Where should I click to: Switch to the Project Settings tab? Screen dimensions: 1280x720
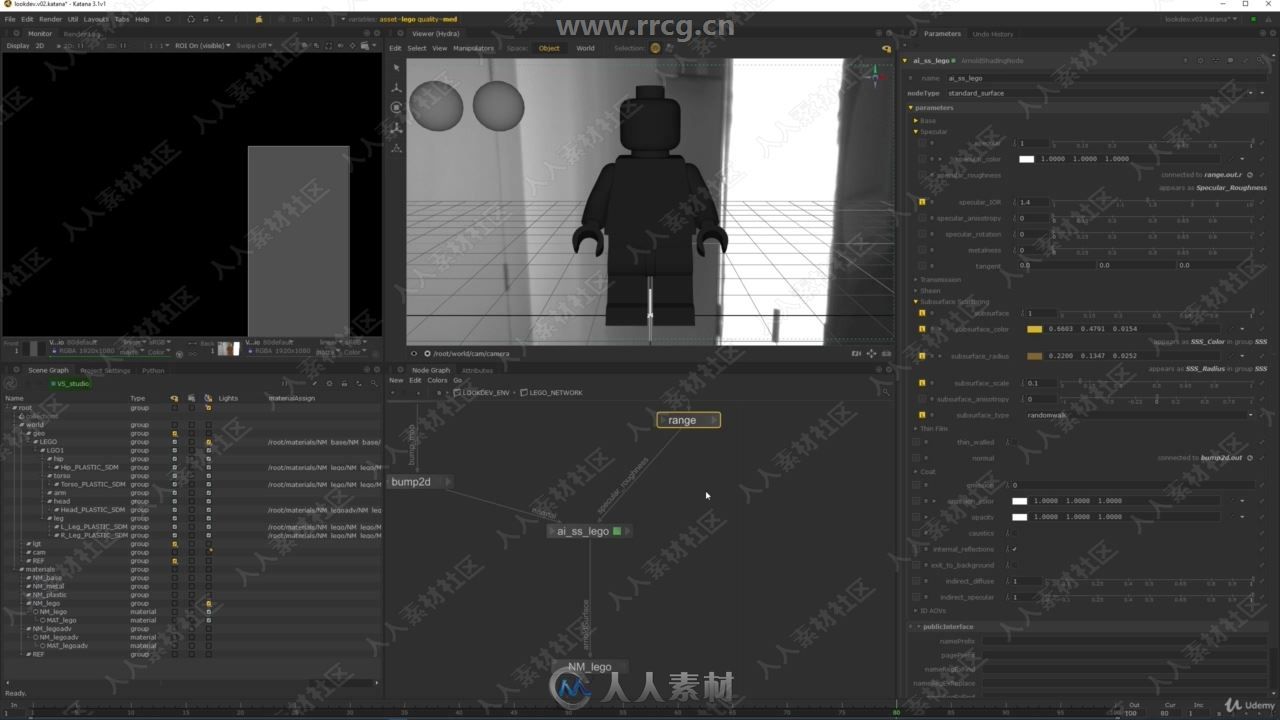[105, 371]
